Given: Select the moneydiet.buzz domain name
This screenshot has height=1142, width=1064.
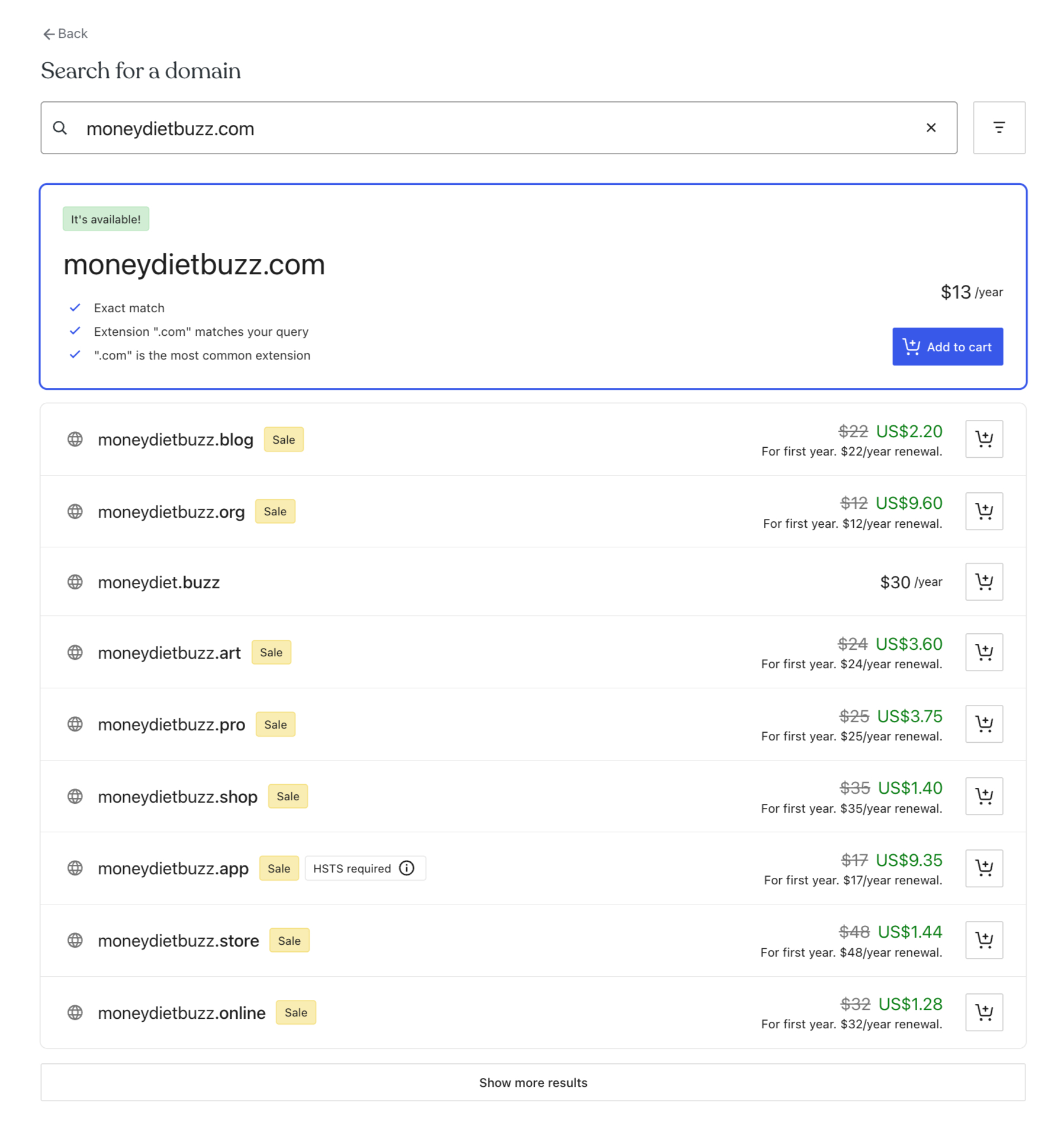Looking at the screenshot, I should [x=159, y=582].
